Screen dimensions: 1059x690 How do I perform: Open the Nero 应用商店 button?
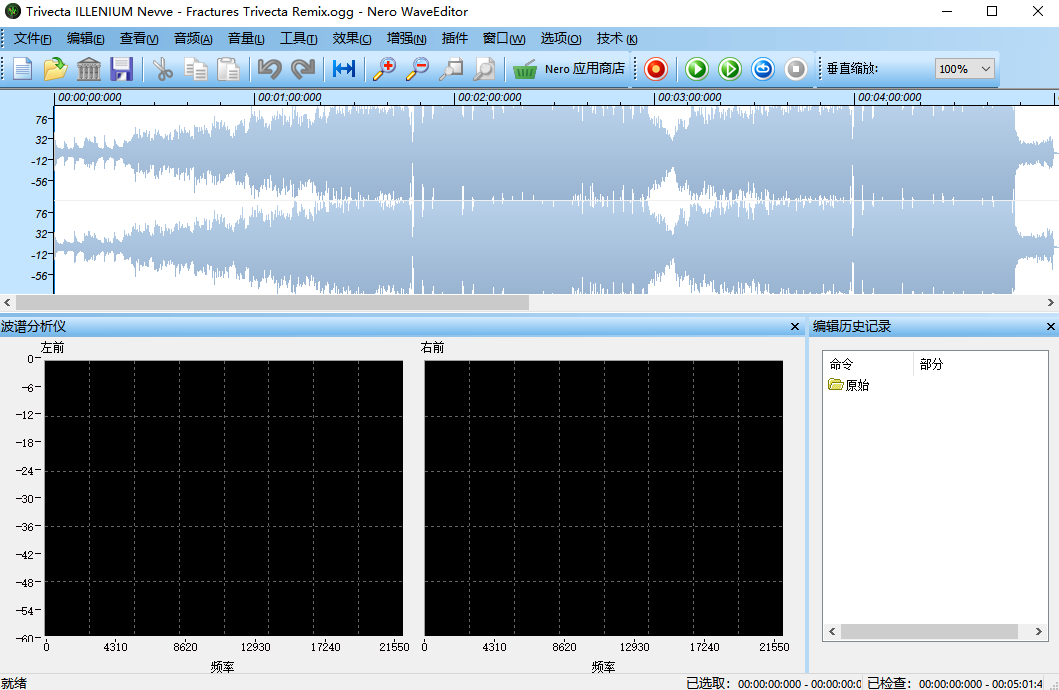pos(568,69)
